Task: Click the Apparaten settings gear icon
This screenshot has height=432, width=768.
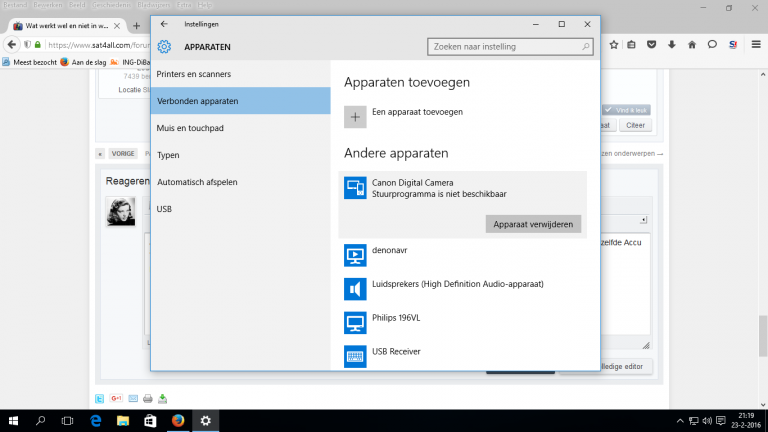Action: click(165, 46)
